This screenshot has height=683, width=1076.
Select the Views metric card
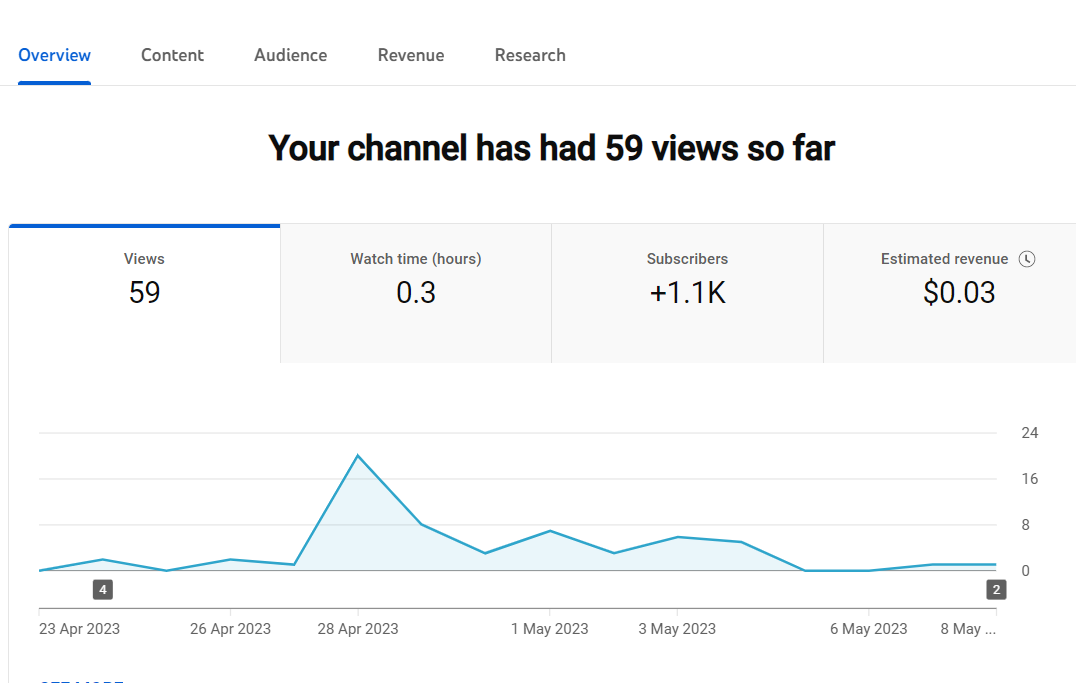144,293
